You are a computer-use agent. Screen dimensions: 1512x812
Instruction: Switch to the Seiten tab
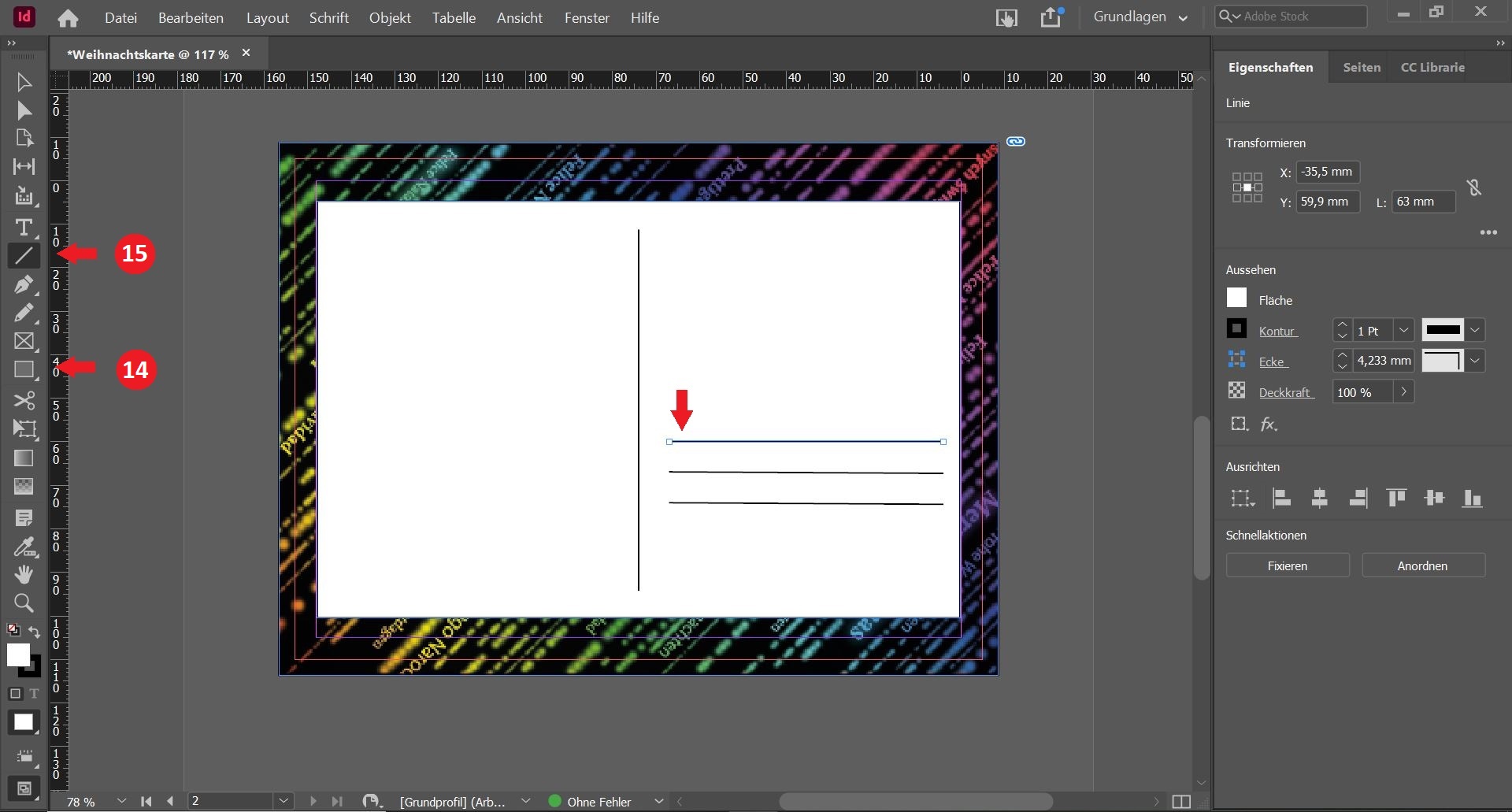coord(1362,68)
